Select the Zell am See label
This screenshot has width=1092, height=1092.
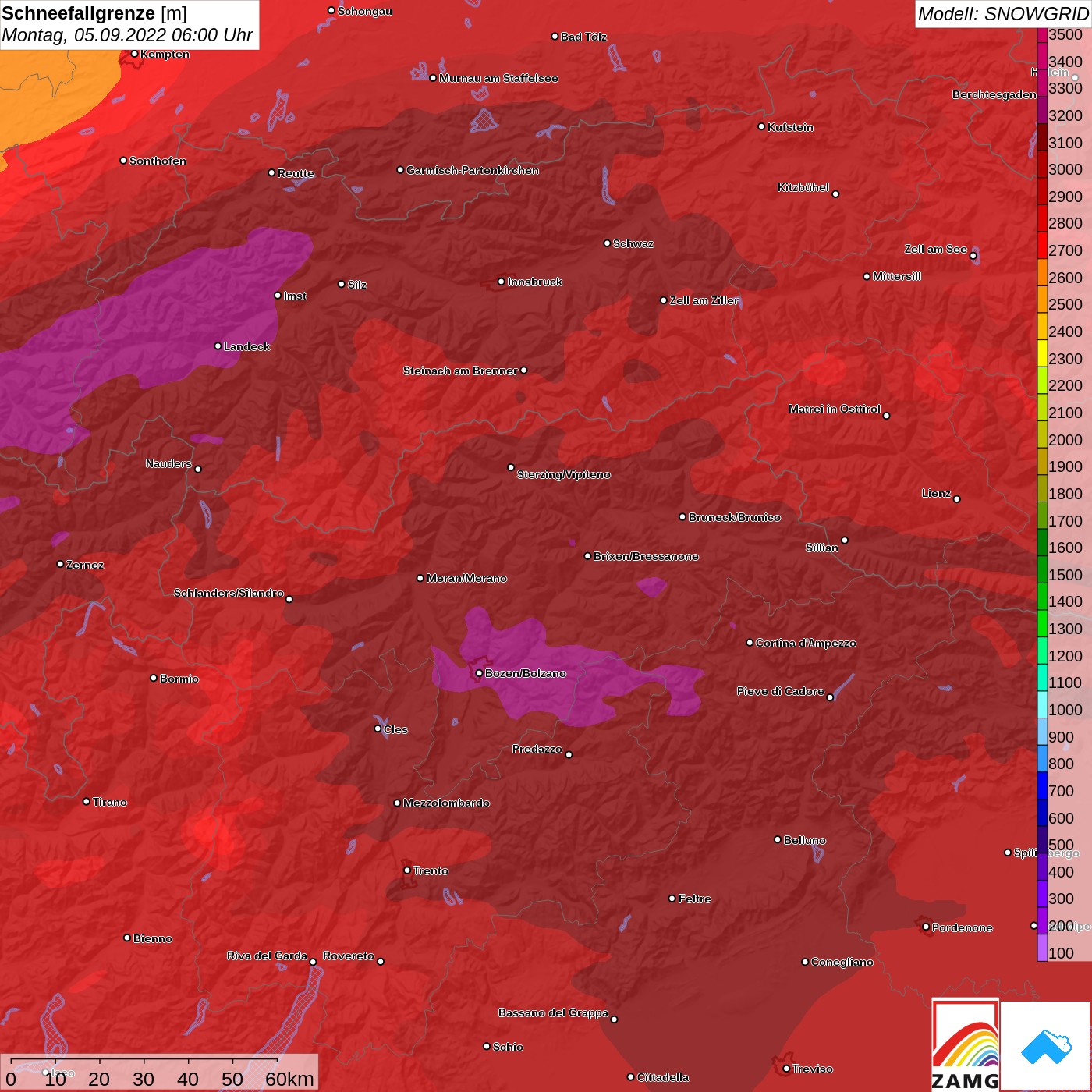(x=935, y=249)
